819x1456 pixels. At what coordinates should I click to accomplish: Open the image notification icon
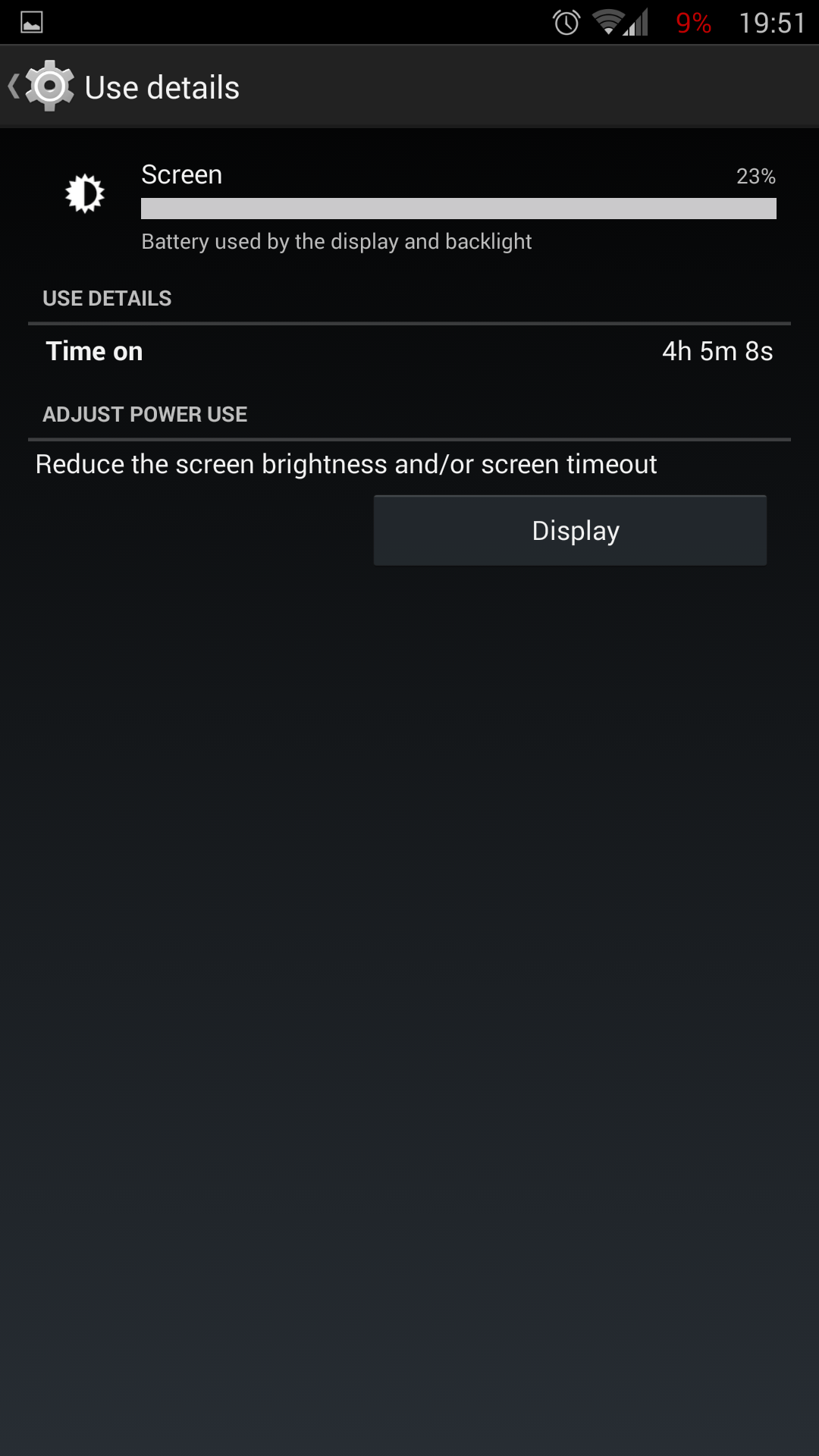[32, 23]
